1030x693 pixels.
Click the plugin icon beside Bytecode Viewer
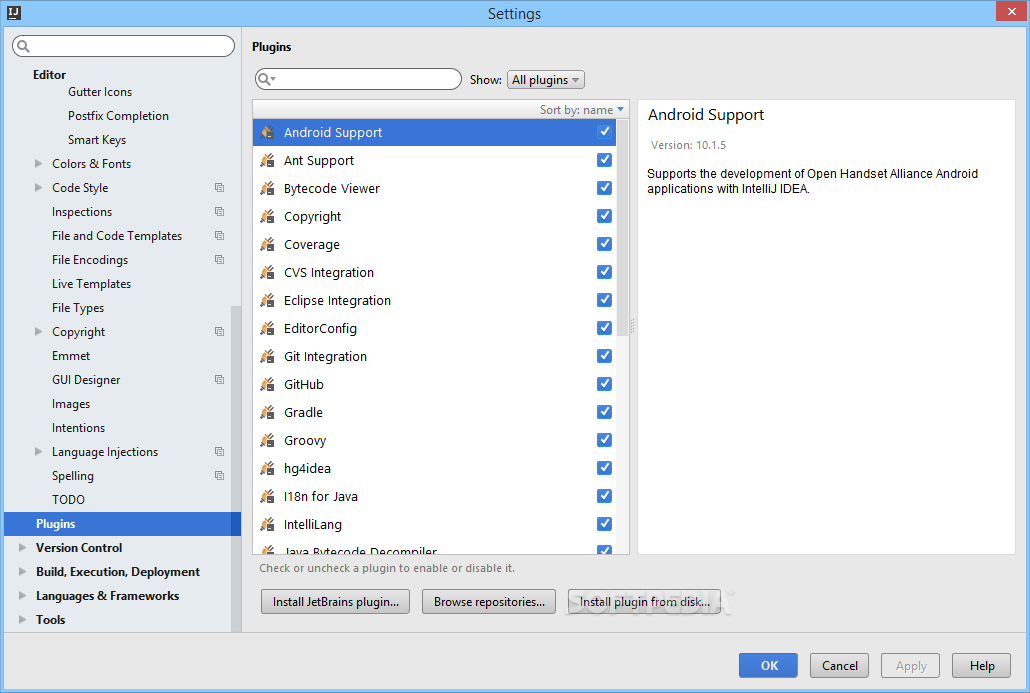[x=267, y=189]
